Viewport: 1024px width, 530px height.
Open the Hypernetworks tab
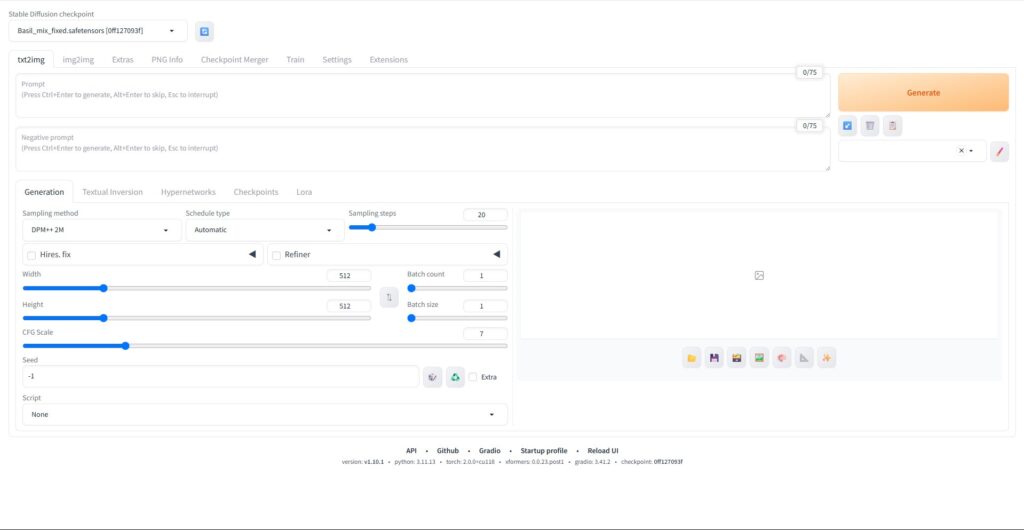[188, 192]
